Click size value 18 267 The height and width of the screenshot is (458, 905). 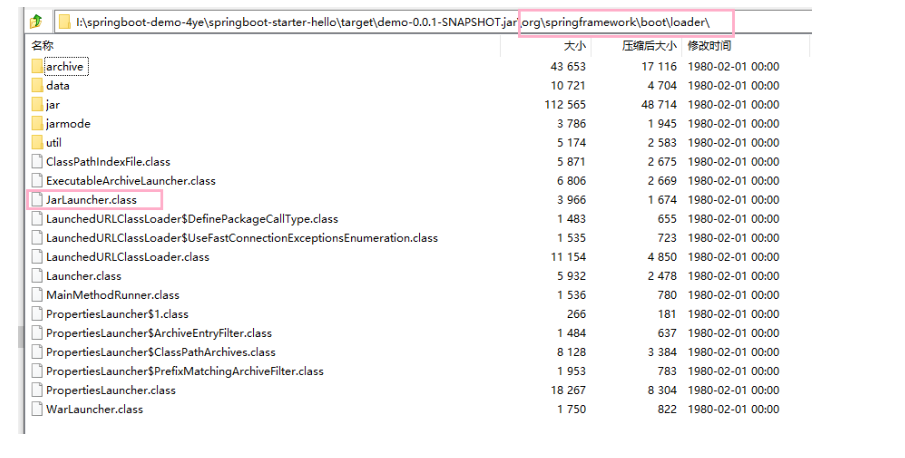568,390
